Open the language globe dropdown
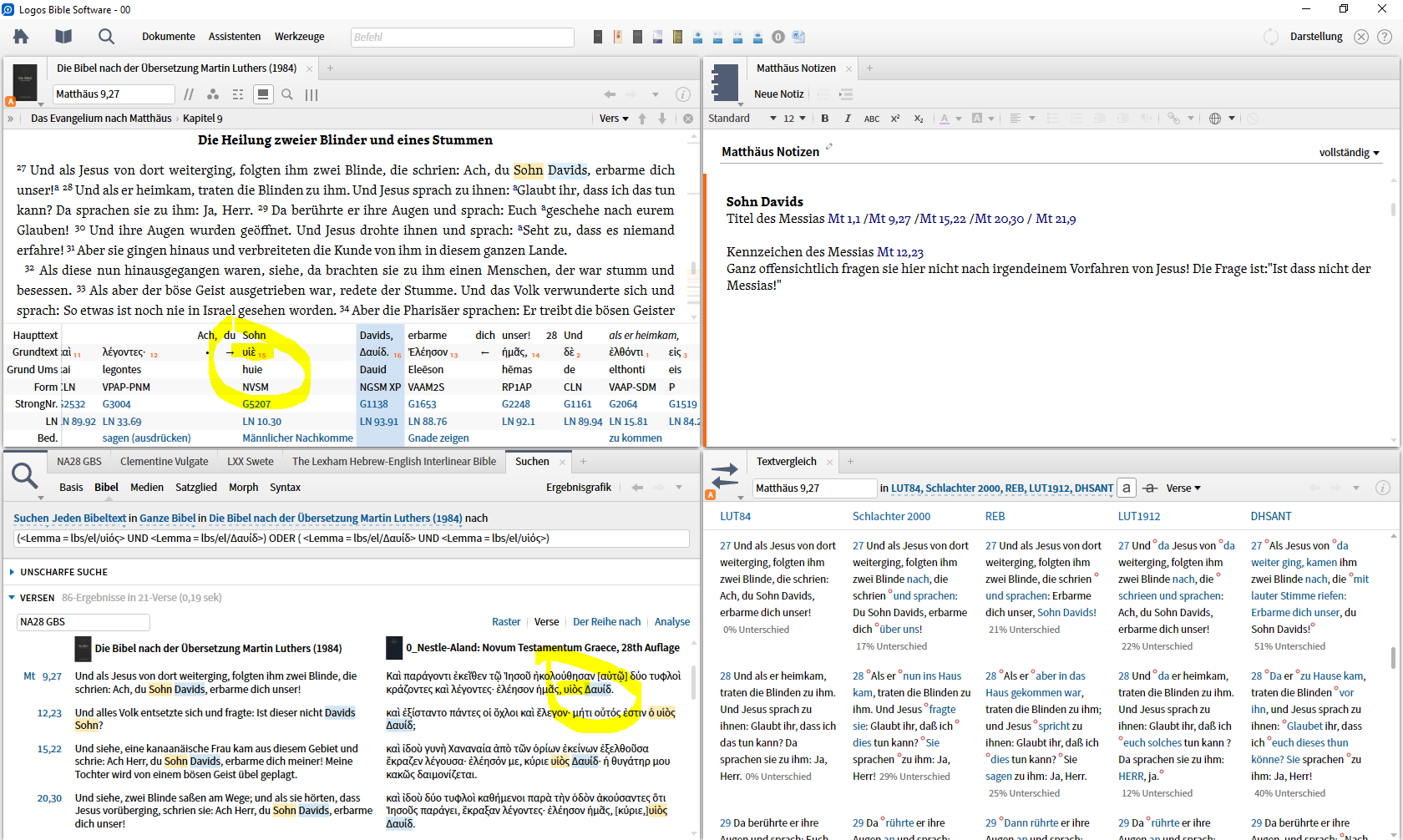Image resolution: width=1403 pixels, height=840 pixels. (1222, 119)
